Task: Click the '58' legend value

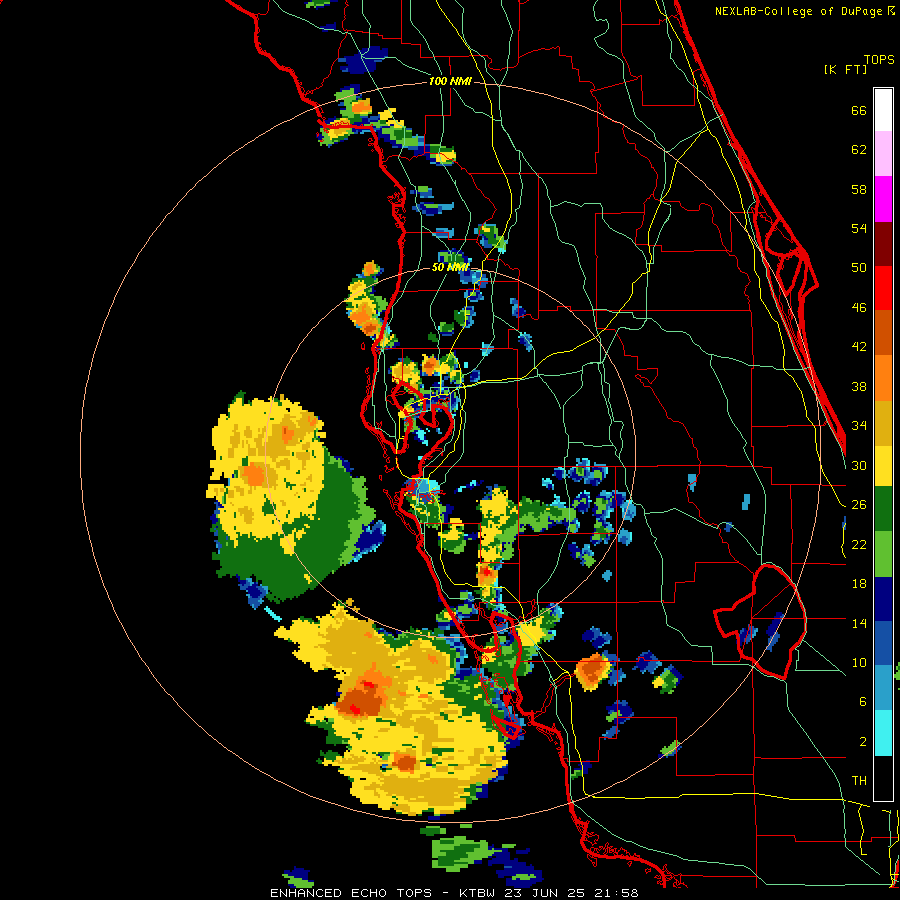Action: 859,189
